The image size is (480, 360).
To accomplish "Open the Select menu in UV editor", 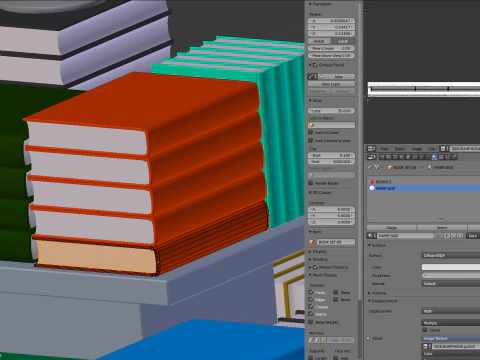I will pyautogui.click(x=400, y=149).
